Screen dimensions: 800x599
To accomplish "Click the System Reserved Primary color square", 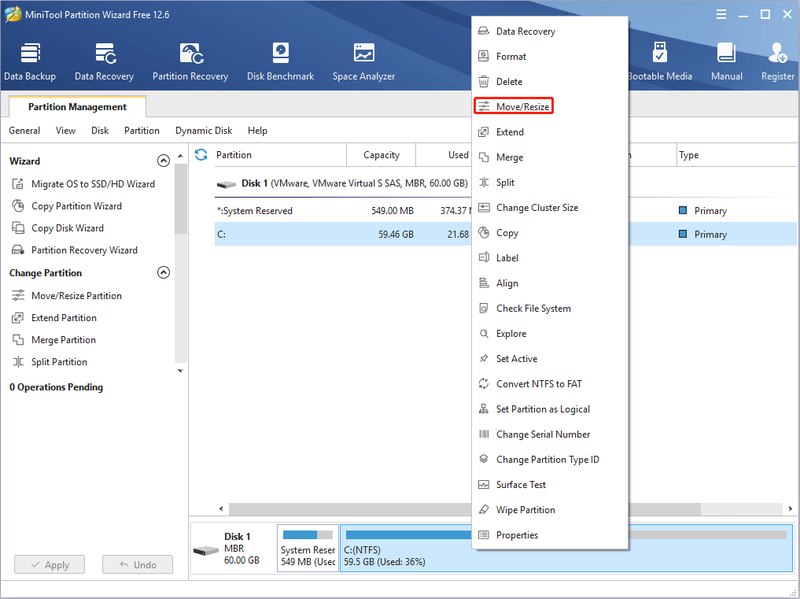I will (683, 210).
